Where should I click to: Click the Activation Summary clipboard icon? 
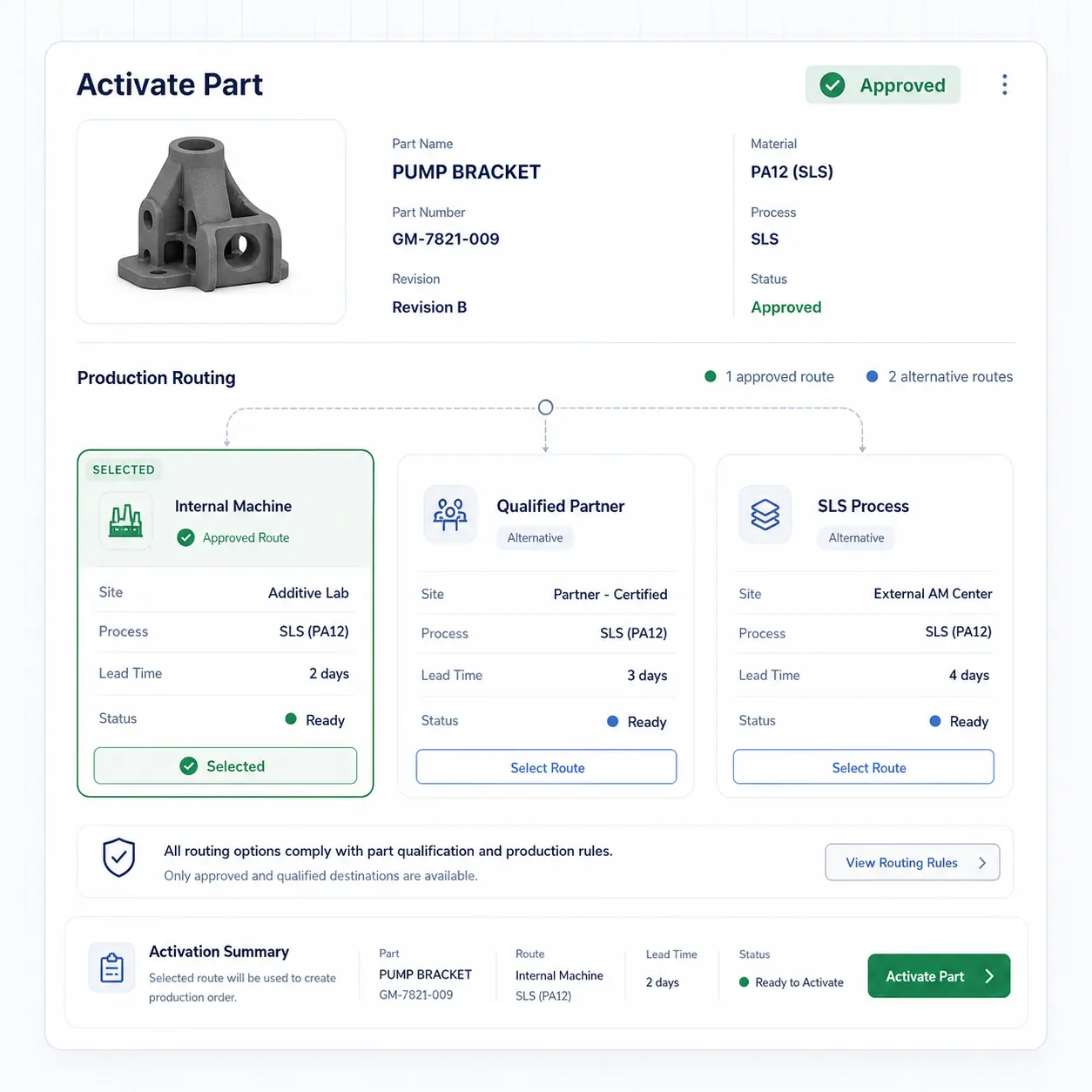(111, 967)
